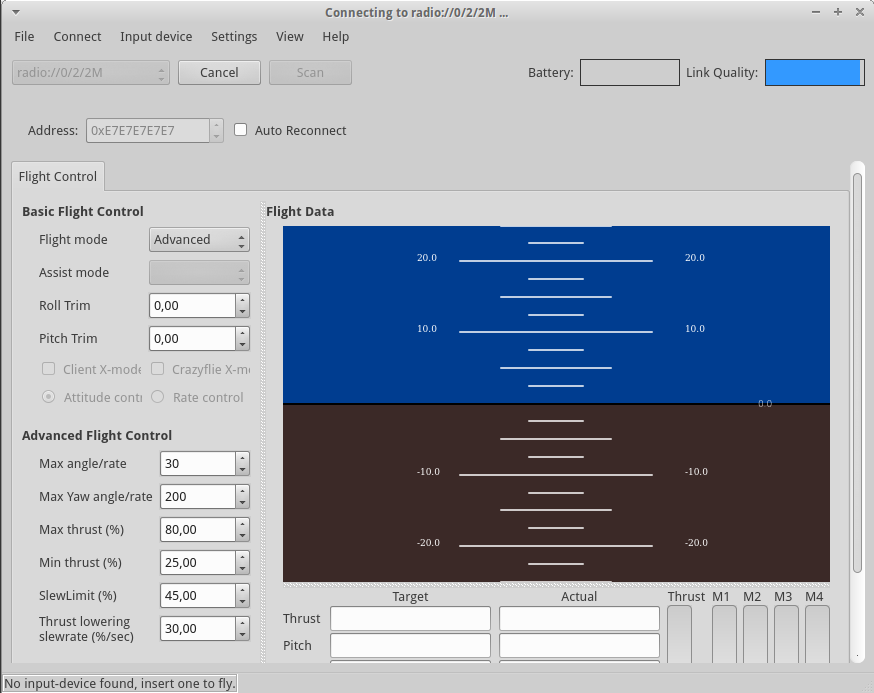Image resolution: width=874 pixels, height=693 pixels.
Task: Increase SlewLimit percentage with up arrow
Action: tap(242, 590)
